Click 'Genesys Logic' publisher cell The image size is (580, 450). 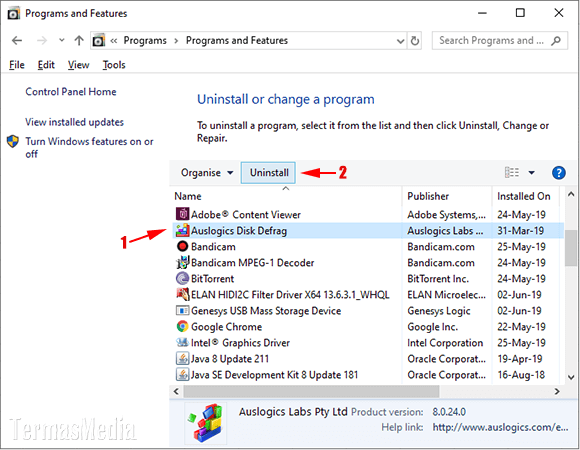439,311
